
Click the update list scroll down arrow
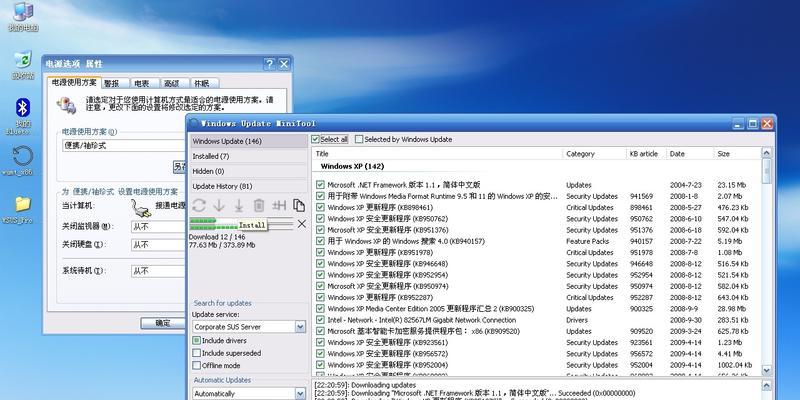point(767,370)
